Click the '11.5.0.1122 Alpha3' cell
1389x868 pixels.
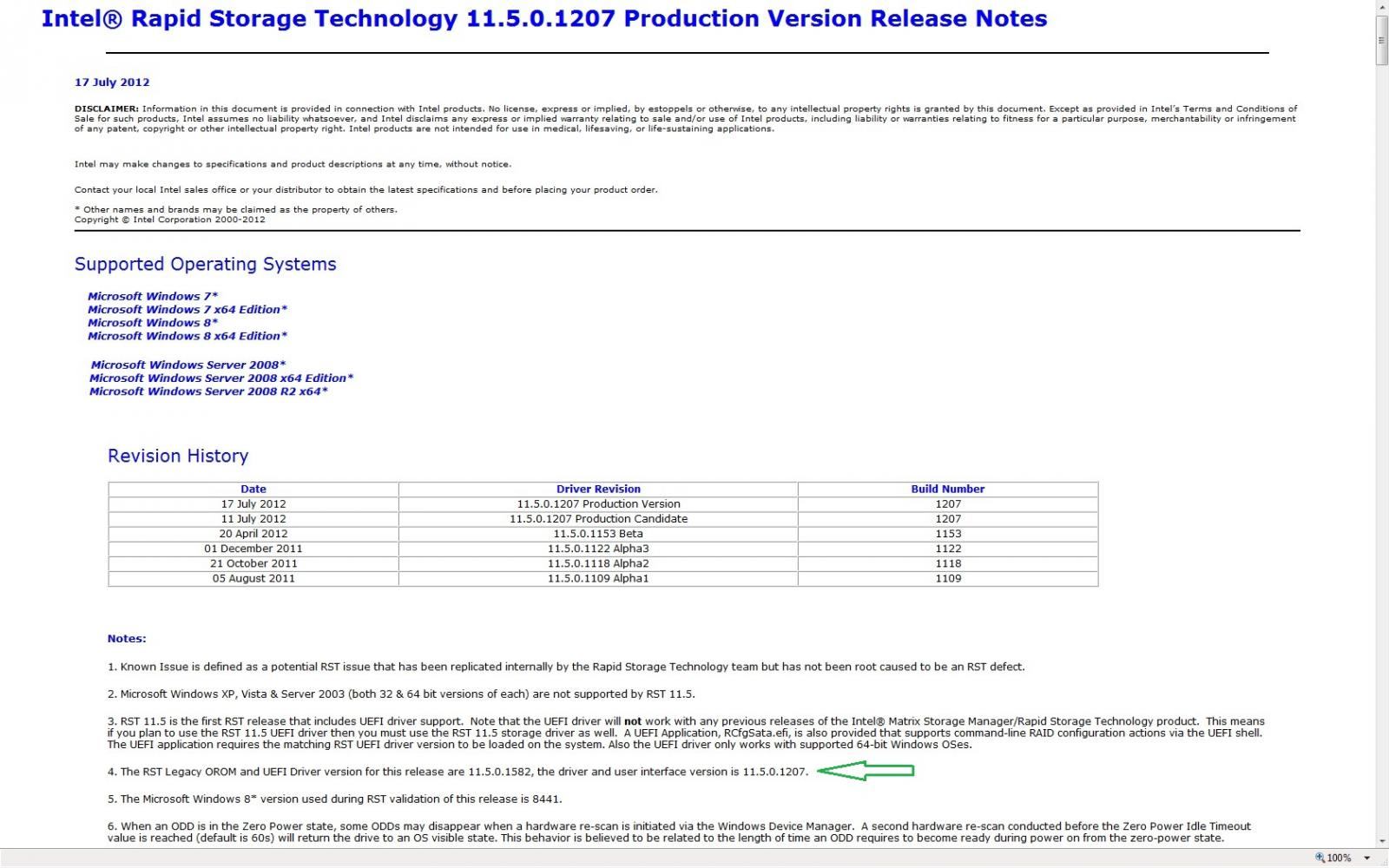598,549
